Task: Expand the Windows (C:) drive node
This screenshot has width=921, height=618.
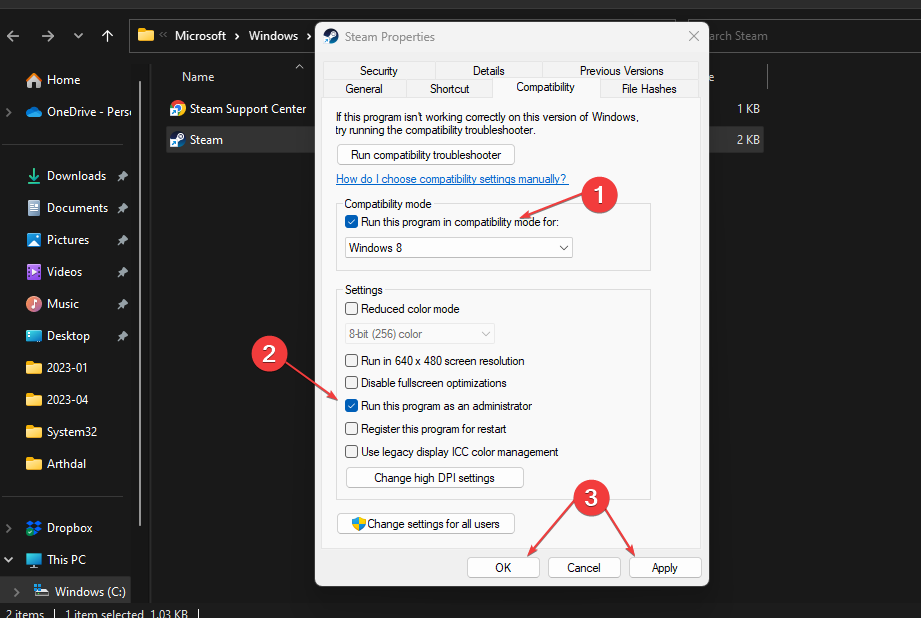Action: 16,592
